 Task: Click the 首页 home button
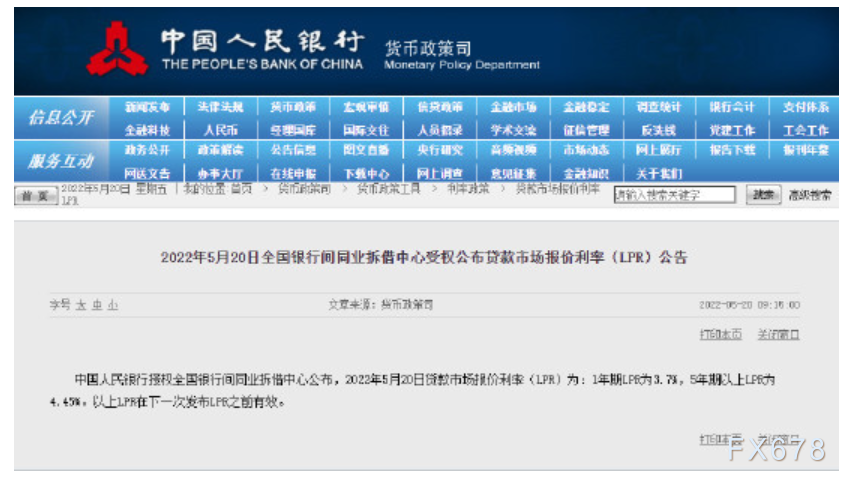pyautogui.click(x=36, y=196)
